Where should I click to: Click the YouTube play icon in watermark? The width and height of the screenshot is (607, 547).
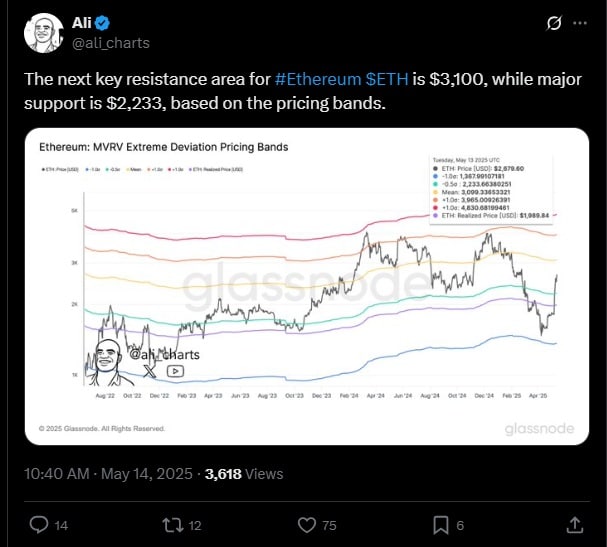(x=175, y=371)
